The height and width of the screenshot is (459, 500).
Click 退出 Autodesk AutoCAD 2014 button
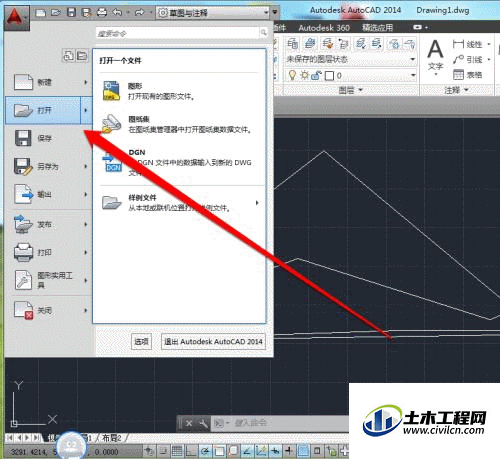point(213,342)
